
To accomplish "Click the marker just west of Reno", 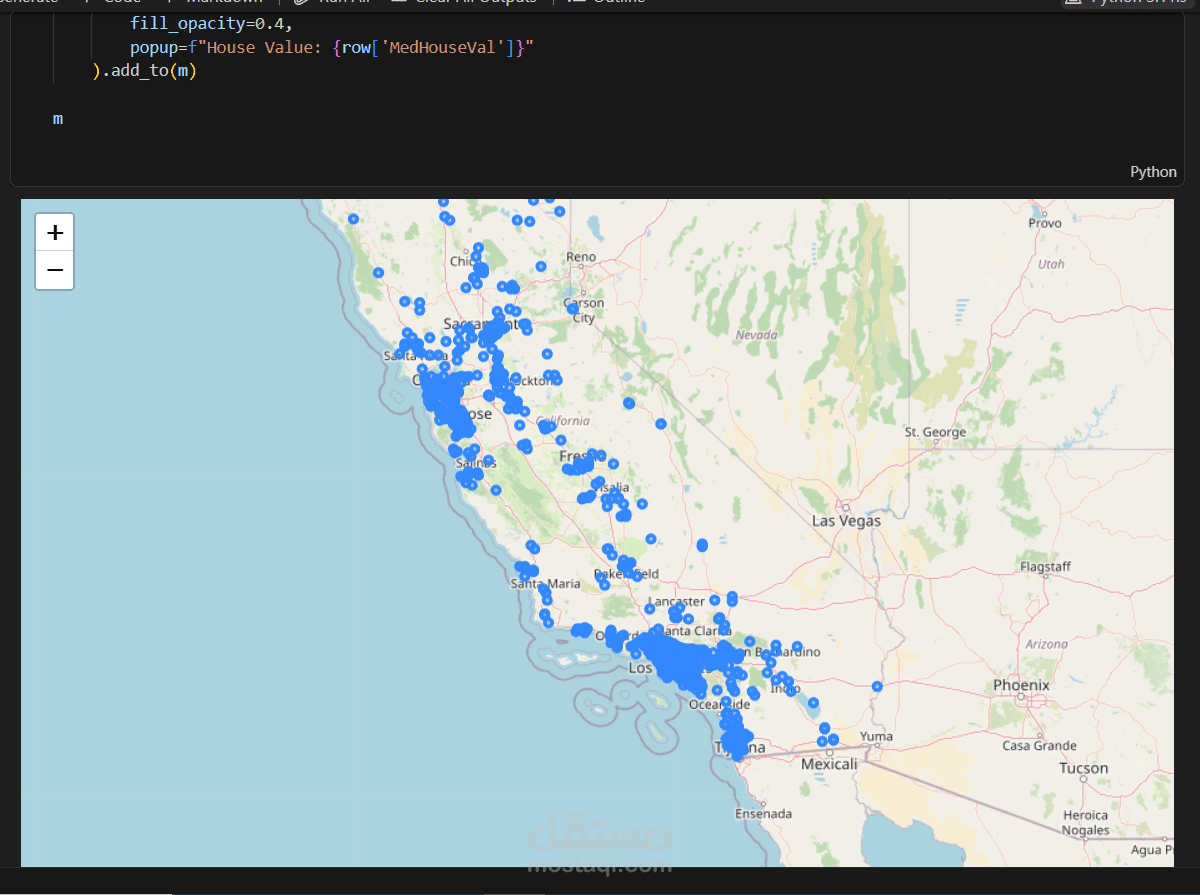I will pyautogui.click(x=541, y=266).
